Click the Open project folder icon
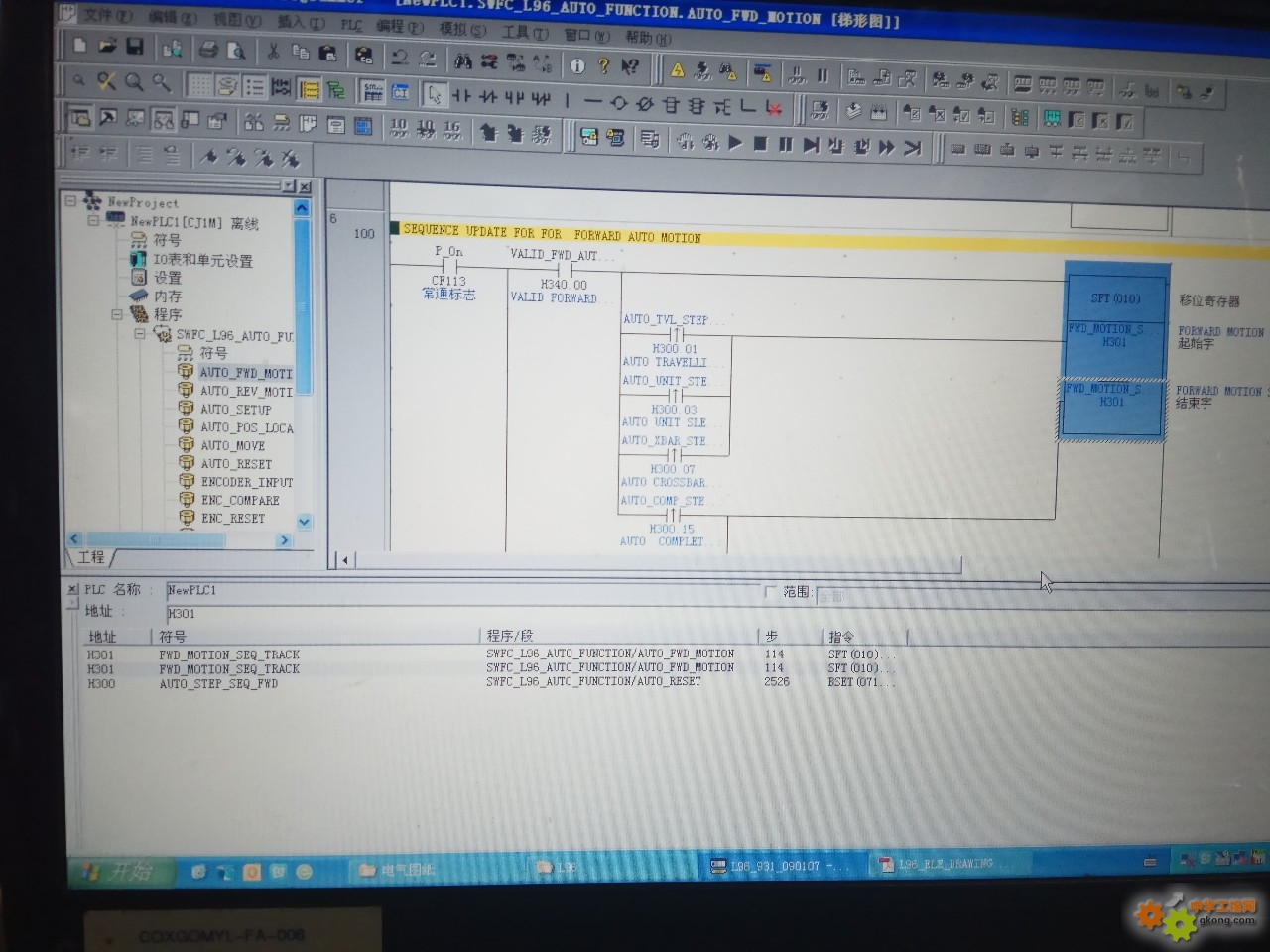 tap(107, 46)
